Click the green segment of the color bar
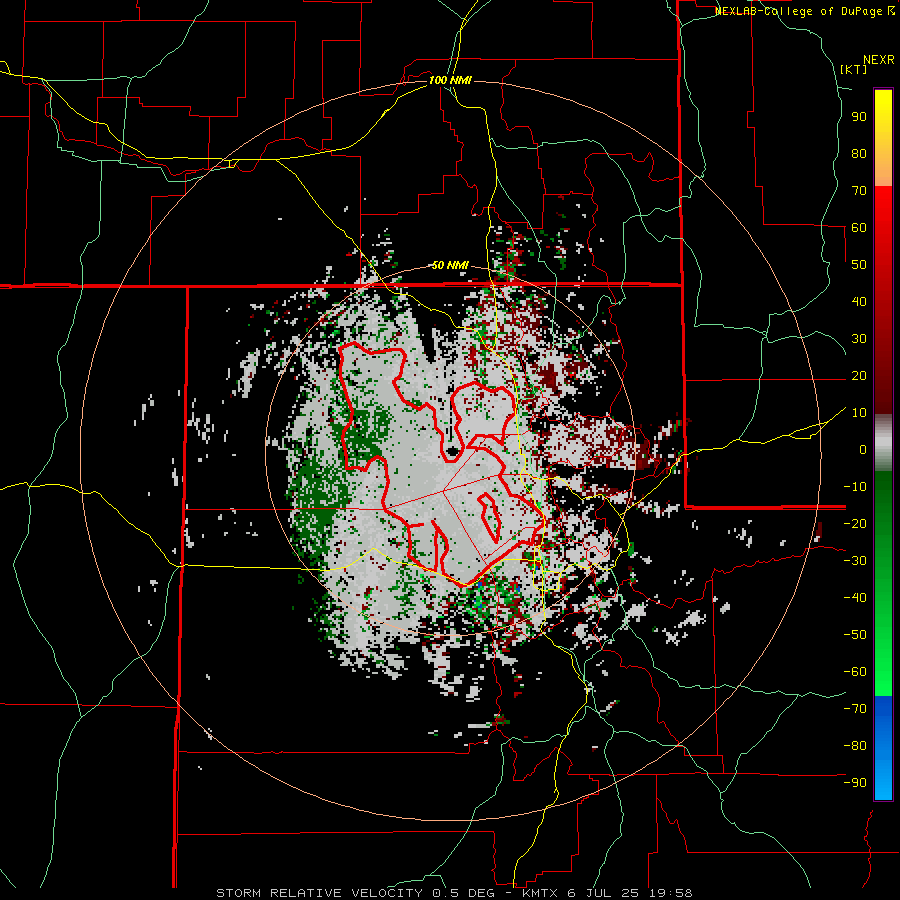Image resolution: width=900 pixels, height=900 pixels. pos(883,583)
